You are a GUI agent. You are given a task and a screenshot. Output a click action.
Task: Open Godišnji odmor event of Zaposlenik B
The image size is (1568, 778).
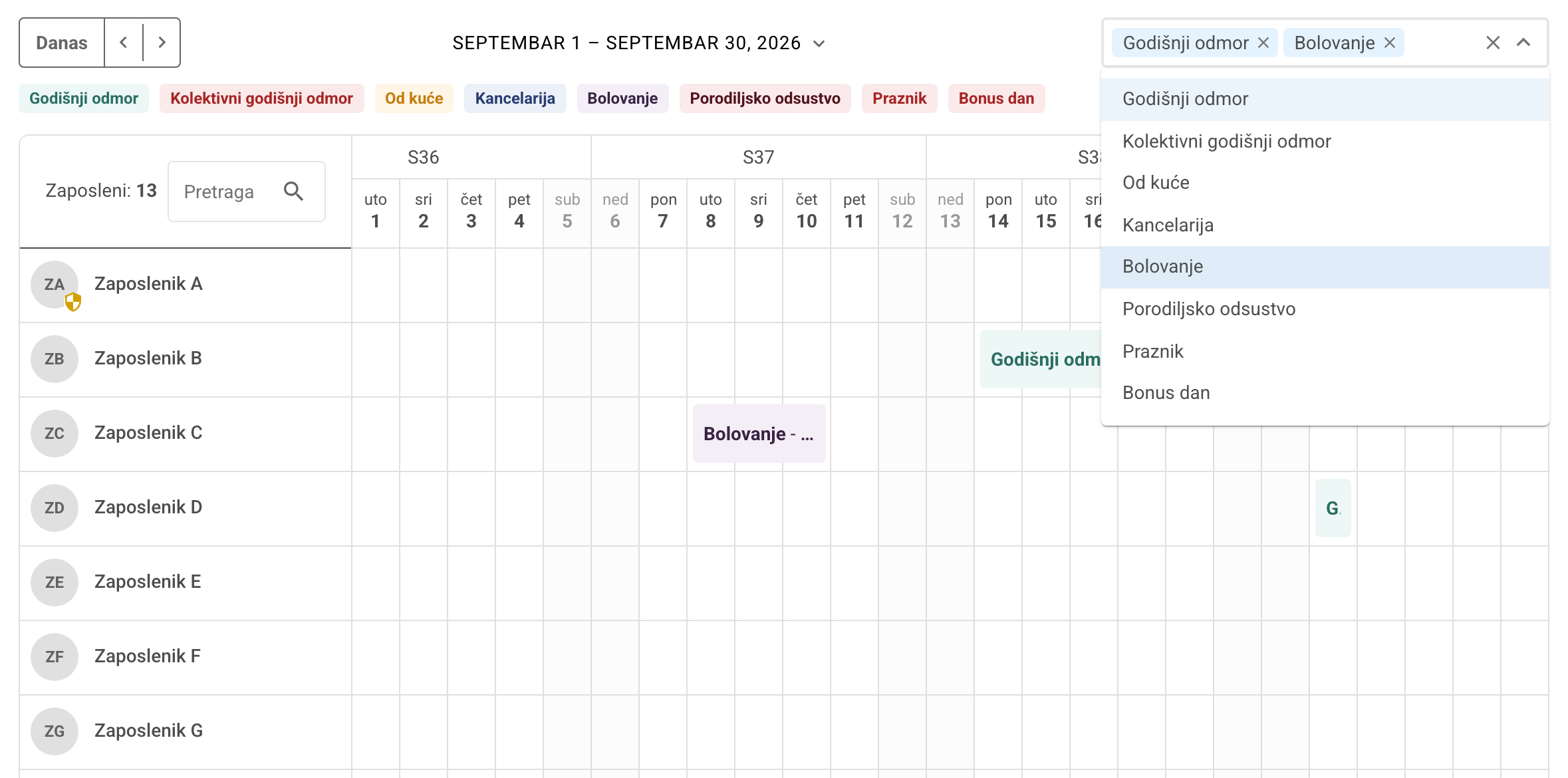click(1041, 359)
